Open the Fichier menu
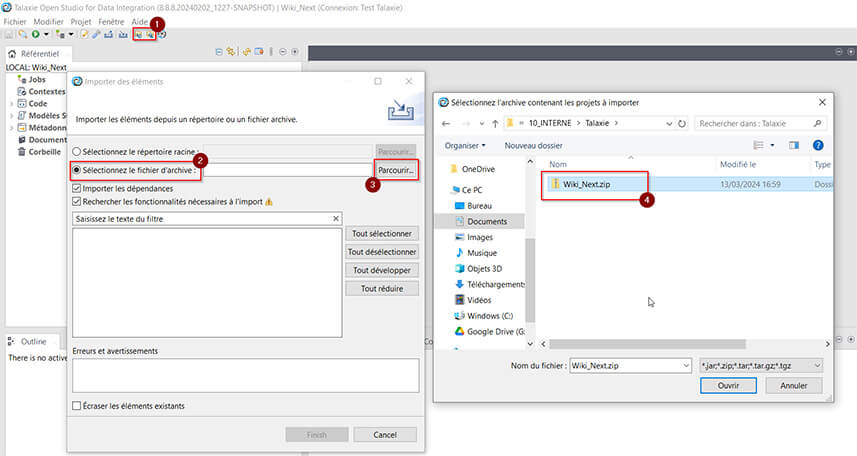The image size is (857, 456). [x=15, y=22]
